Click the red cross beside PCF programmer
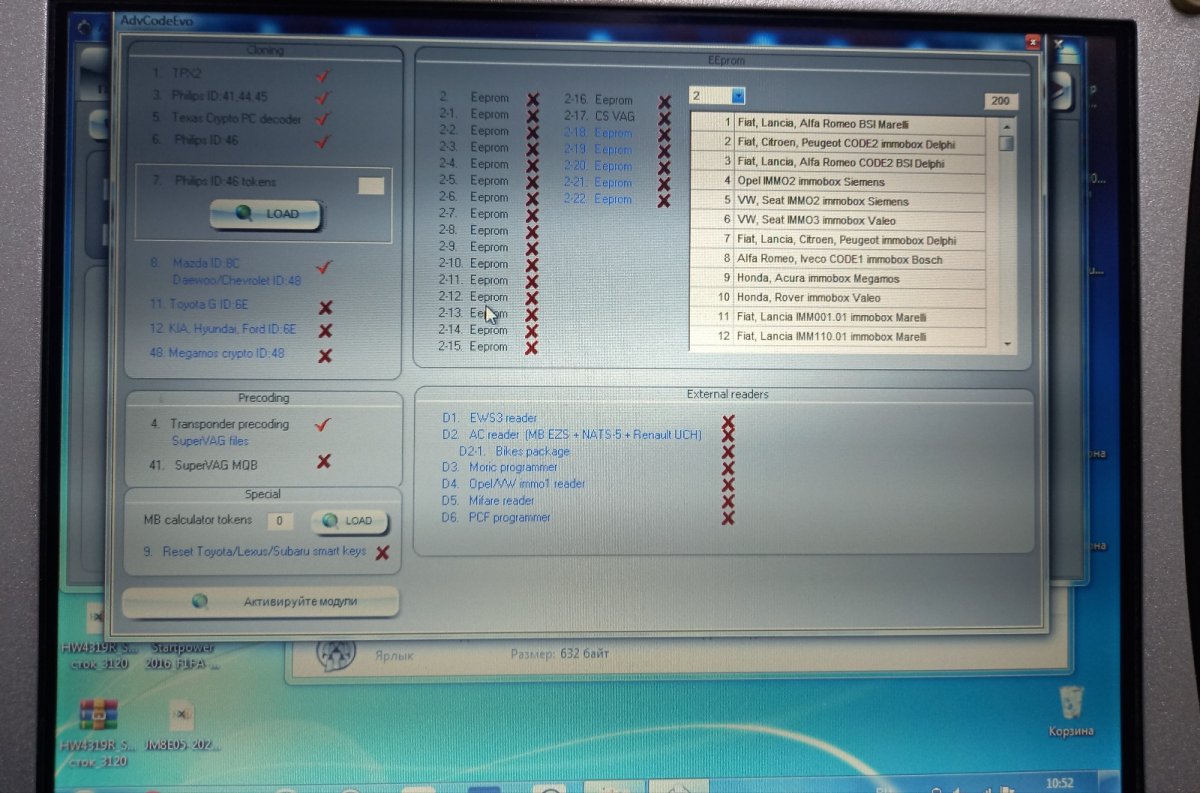Viewport: 1200px width, 793px height. click(728, 517)
